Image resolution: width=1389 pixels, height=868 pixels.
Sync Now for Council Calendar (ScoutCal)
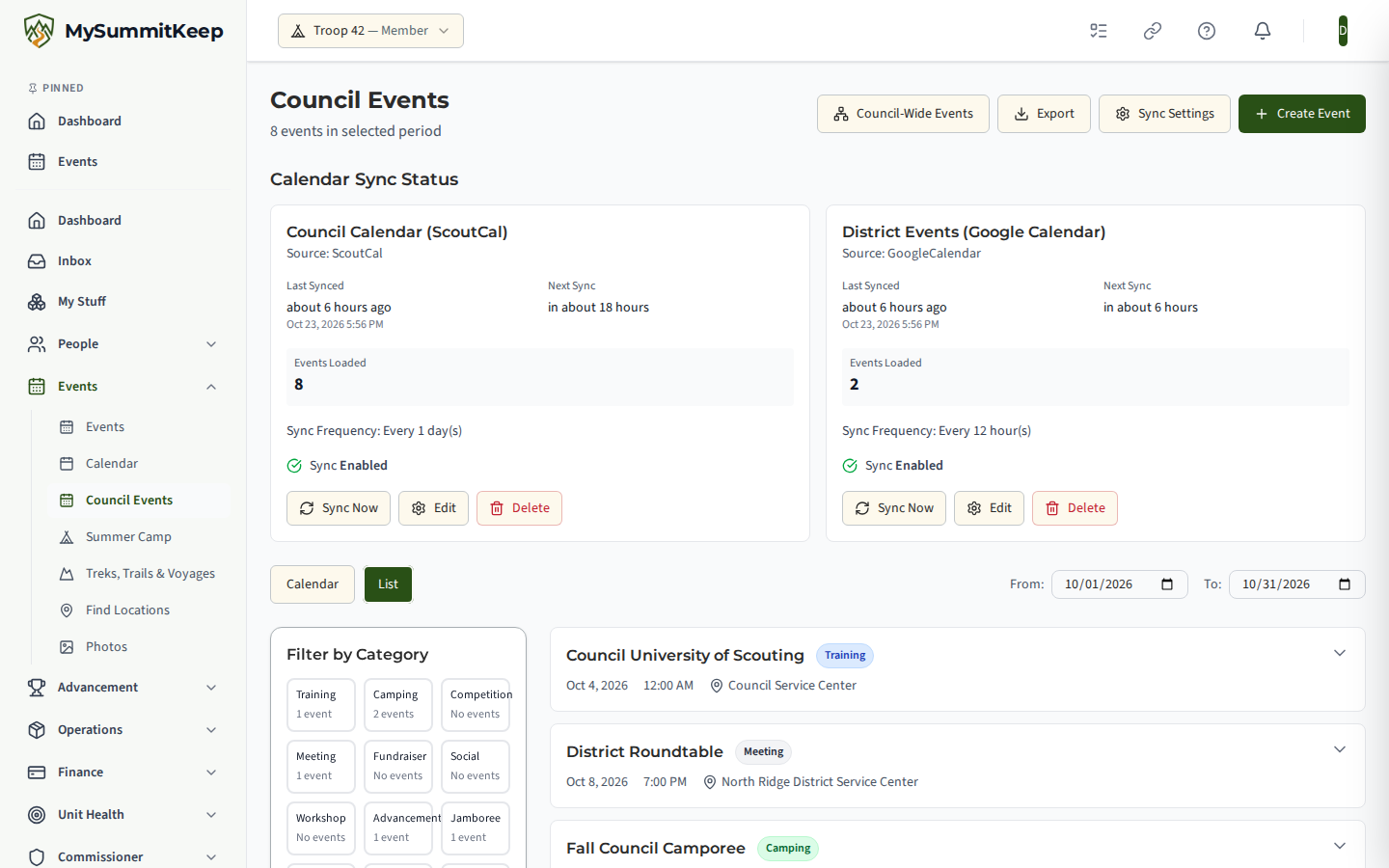339,508
